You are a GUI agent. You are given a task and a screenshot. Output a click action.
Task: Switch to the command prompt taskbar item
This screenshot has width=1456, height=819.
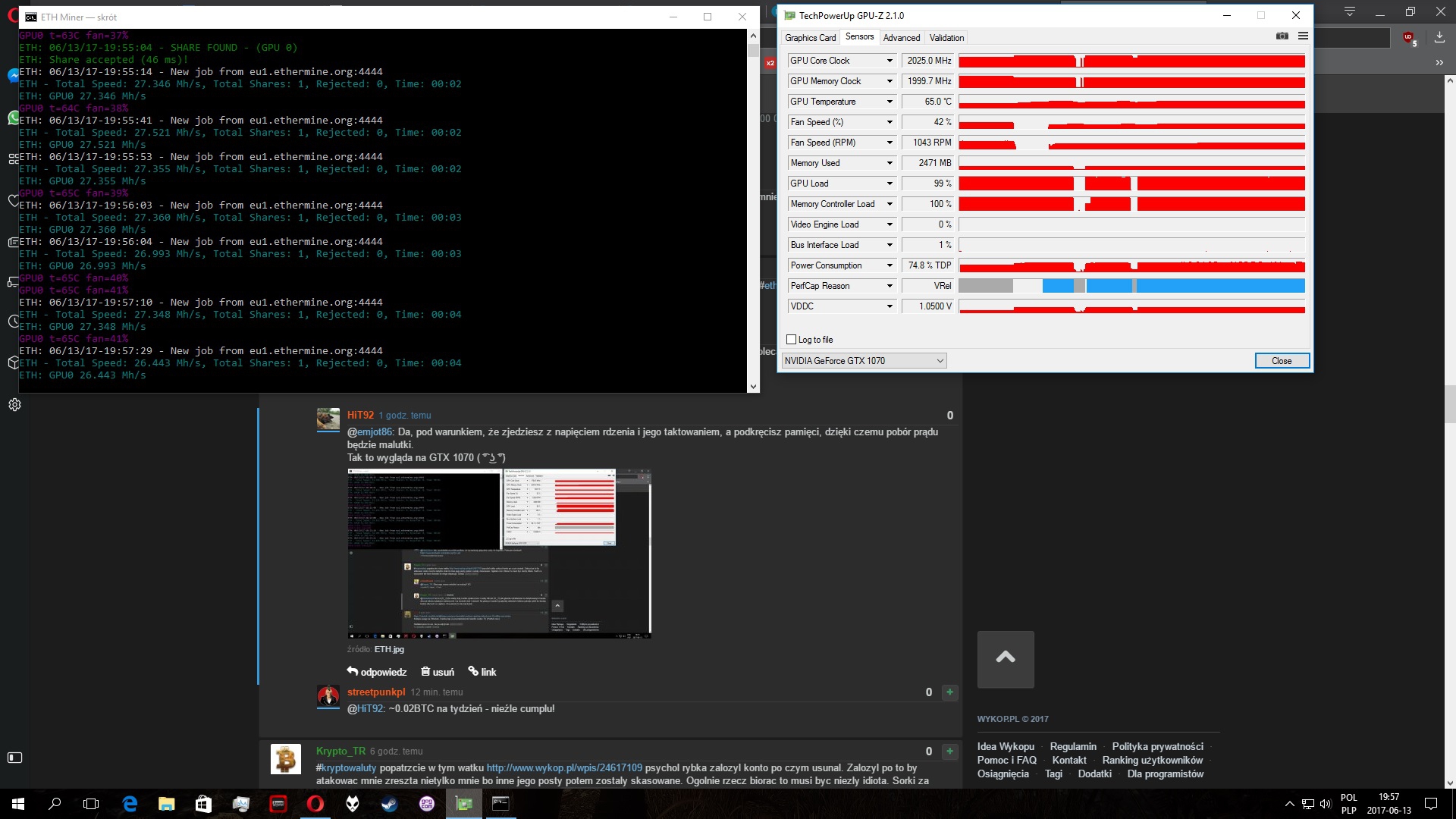[500, 804]
